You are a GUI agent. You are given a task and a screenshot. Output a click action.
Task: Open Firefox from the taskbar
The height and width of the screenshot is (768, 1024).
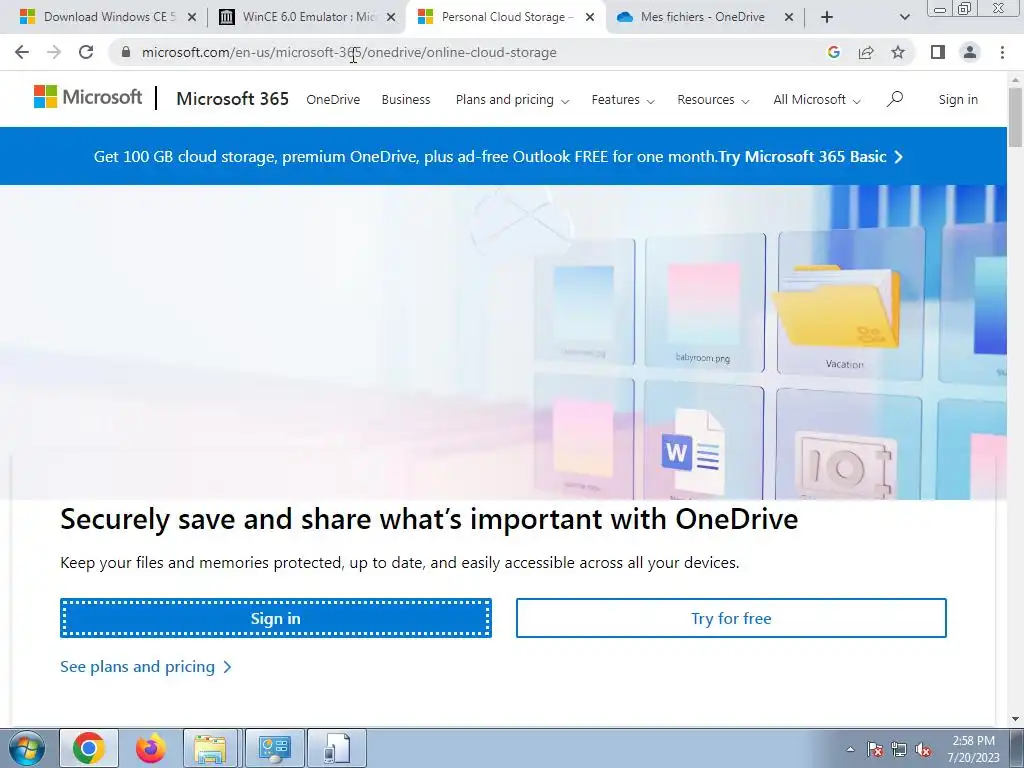[150, 748]
